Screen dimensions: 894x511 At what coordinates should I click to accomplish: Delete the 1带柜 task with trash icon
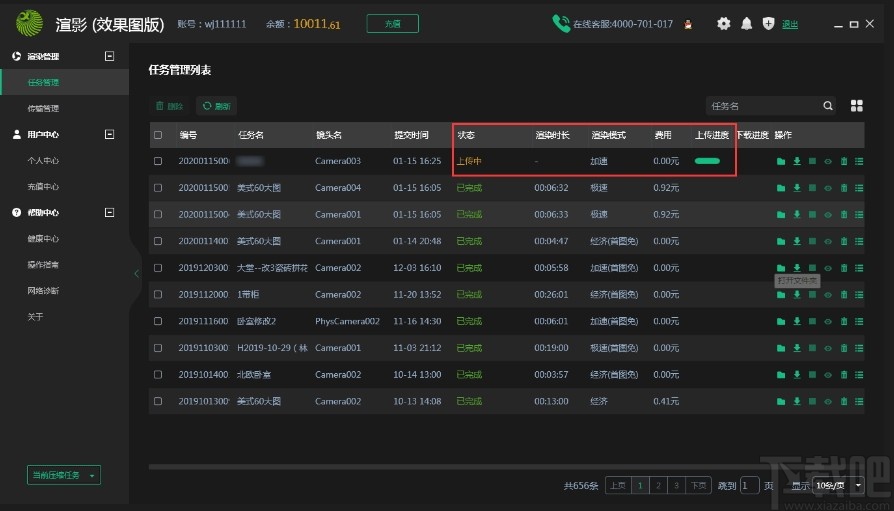coord(844,295)
